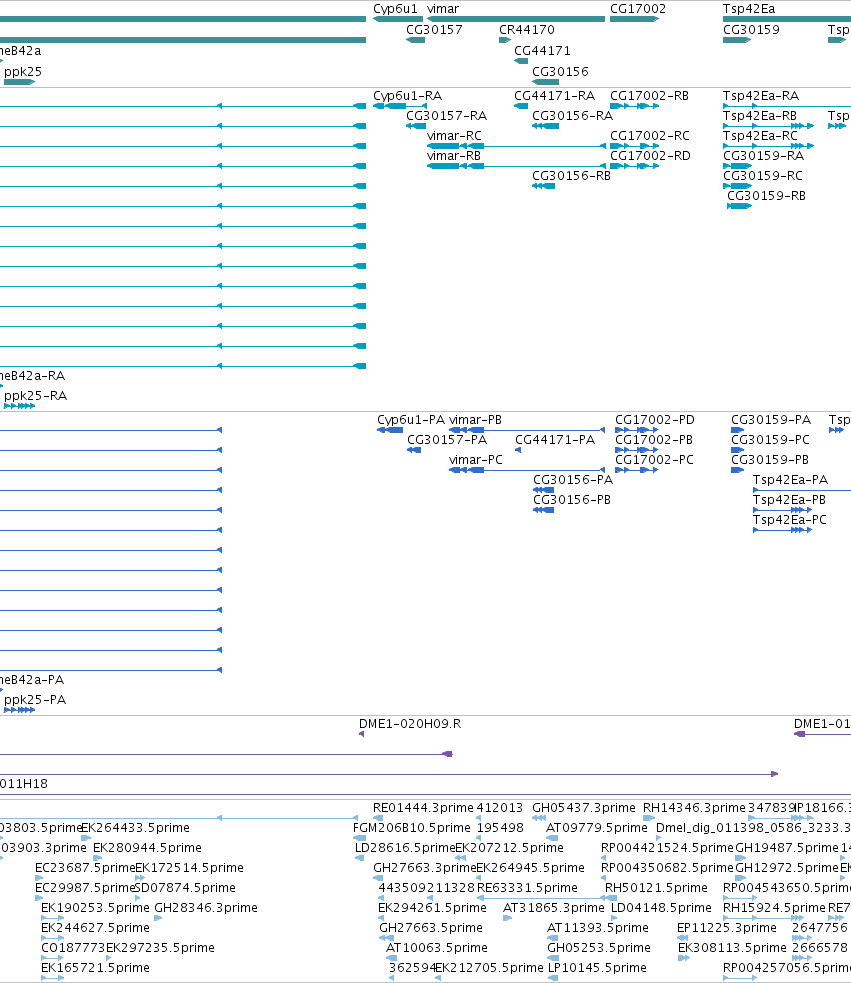Screen dimensions: 851x983
Task: Click protein CG17002-PC label
Action: (x=654, y=460)
